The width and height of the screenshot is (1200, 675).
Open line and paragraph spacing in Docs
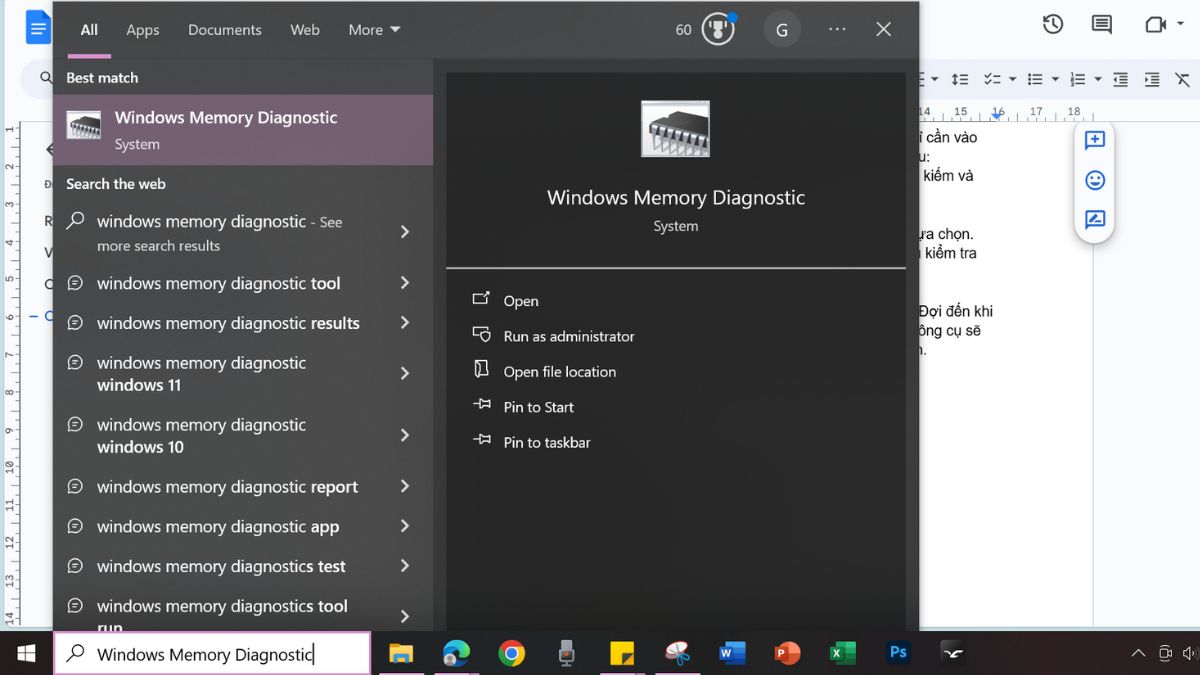pos(959,79)
